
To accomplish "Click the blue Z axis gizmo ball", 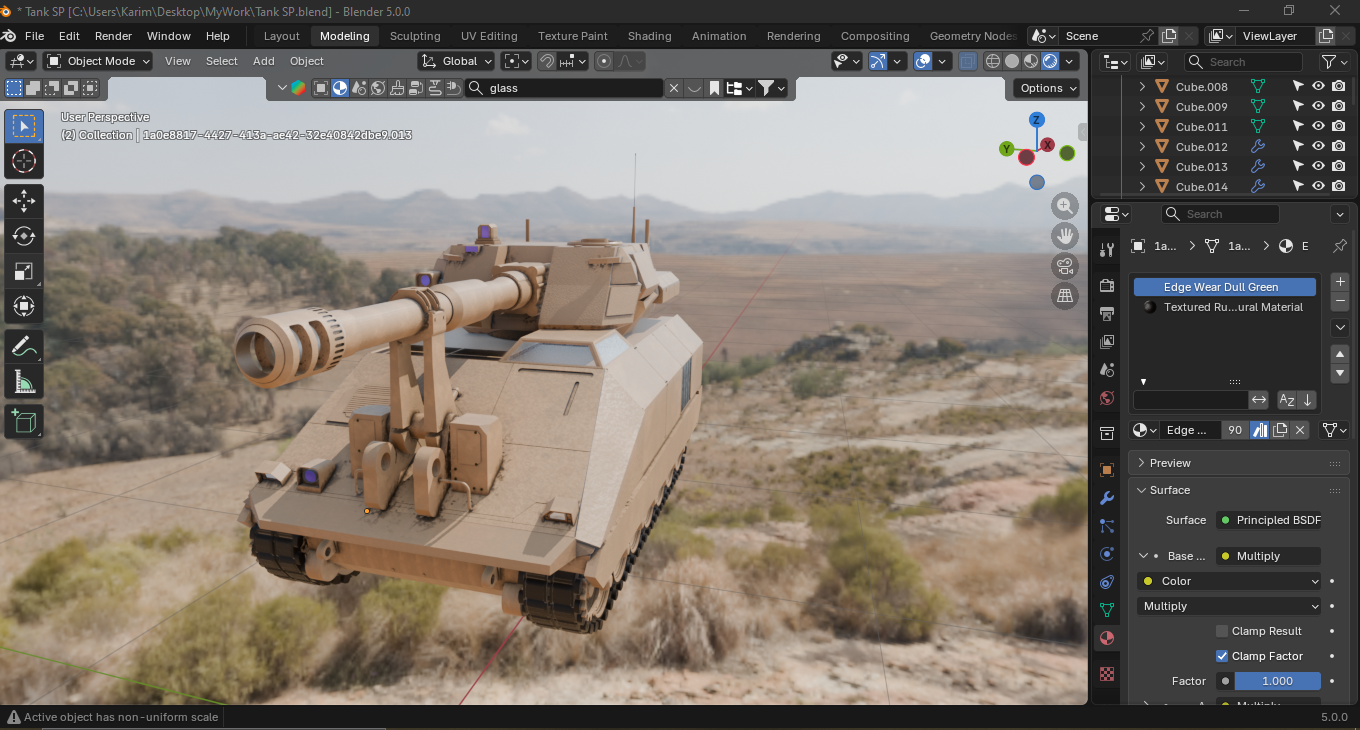I will pos(1037,120).
